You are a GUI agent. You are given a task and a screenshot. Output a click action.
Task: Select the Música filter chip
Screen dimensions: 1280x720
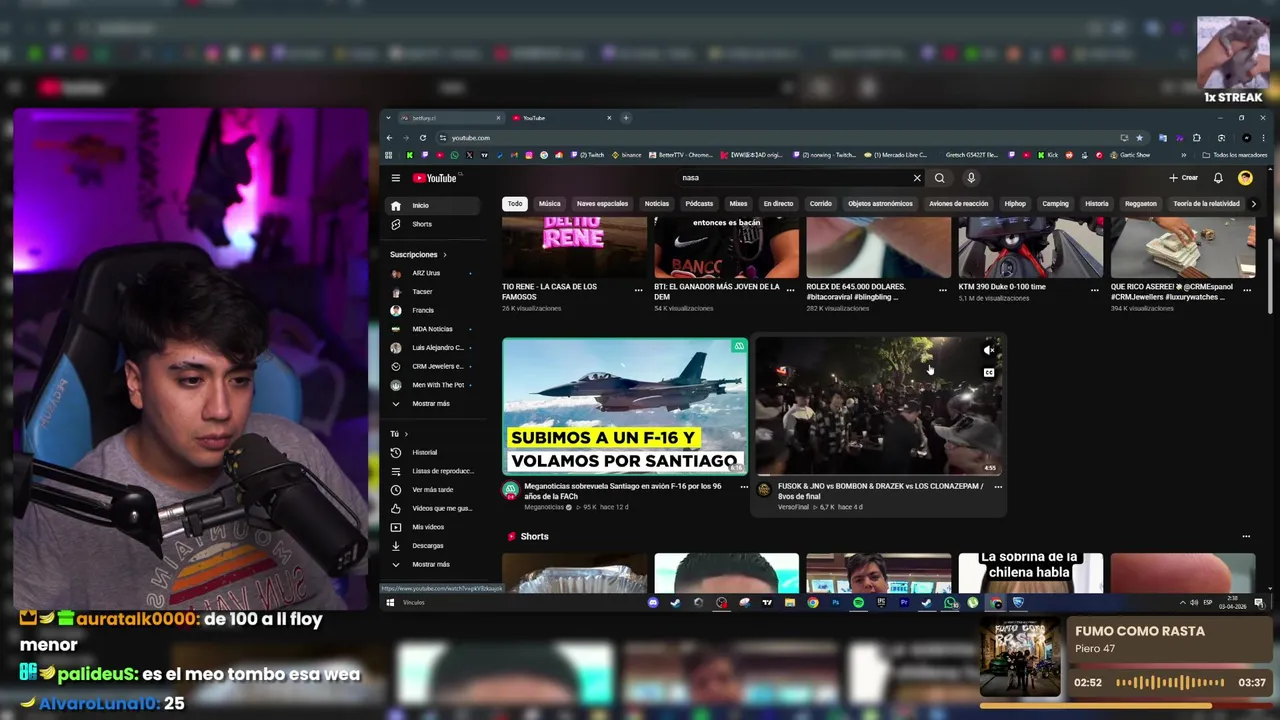coord(550,204)
